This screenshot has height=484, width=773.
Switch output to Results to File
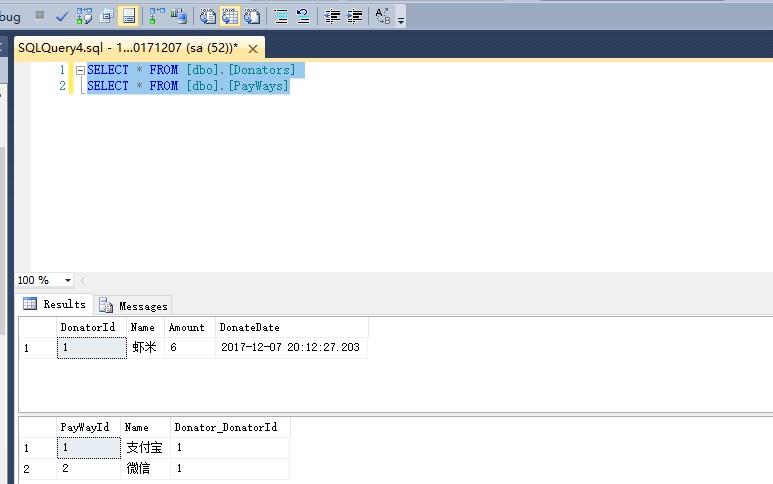[x=252, y=16]
